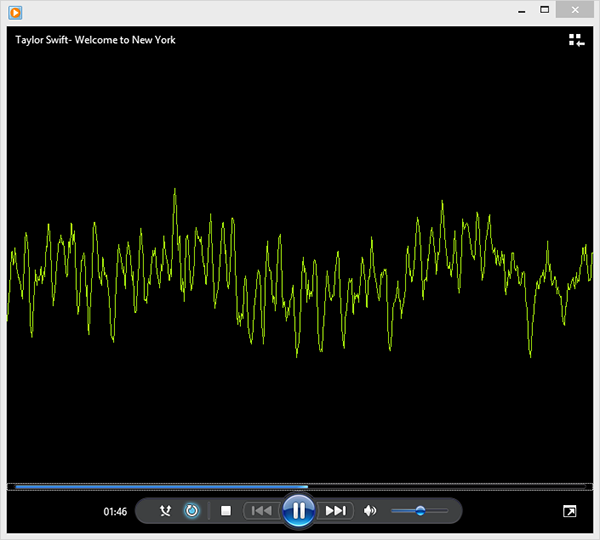The image size is (600, 540).
Task: Click the 01:46 elapsed time display
Action: pyautogui.click(x=115, y=512)
